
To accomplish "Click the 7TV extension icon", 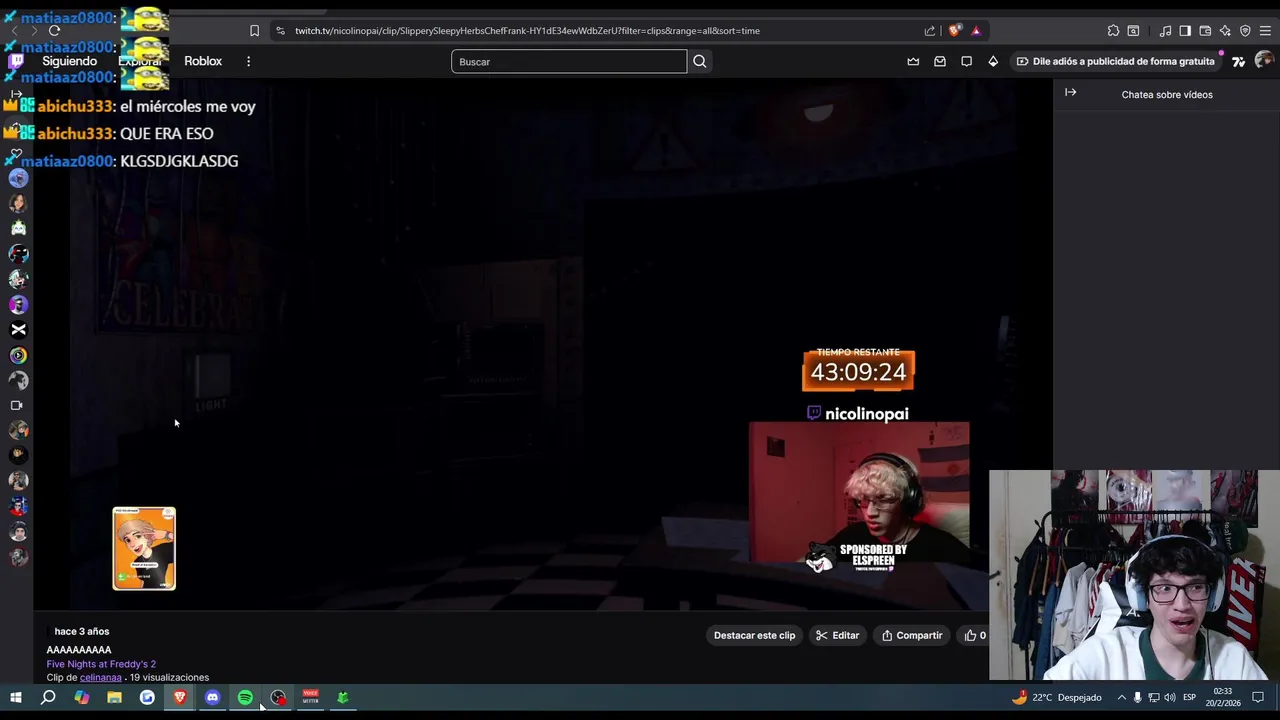I will click(x=1238, y=61).
